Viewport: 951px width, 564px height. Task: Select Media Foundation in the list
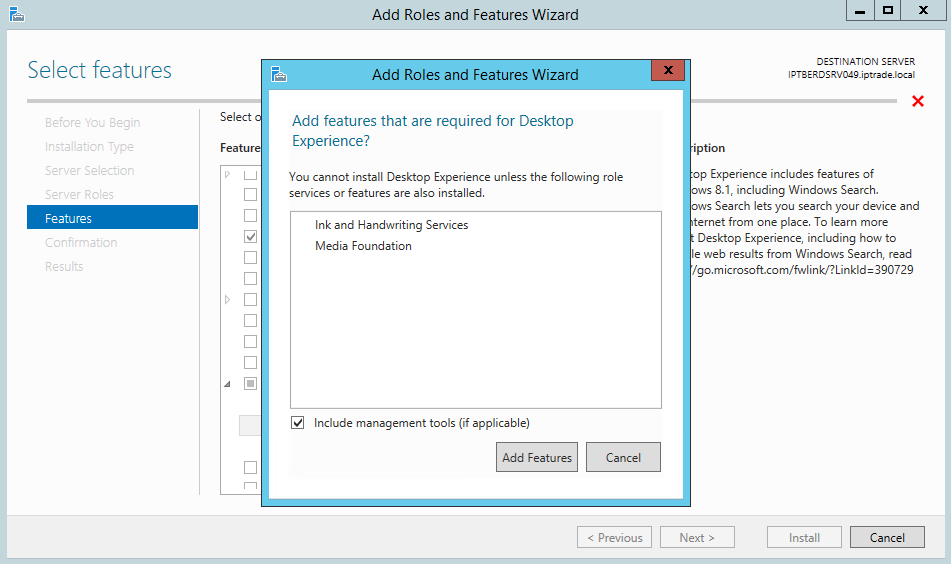363,246
